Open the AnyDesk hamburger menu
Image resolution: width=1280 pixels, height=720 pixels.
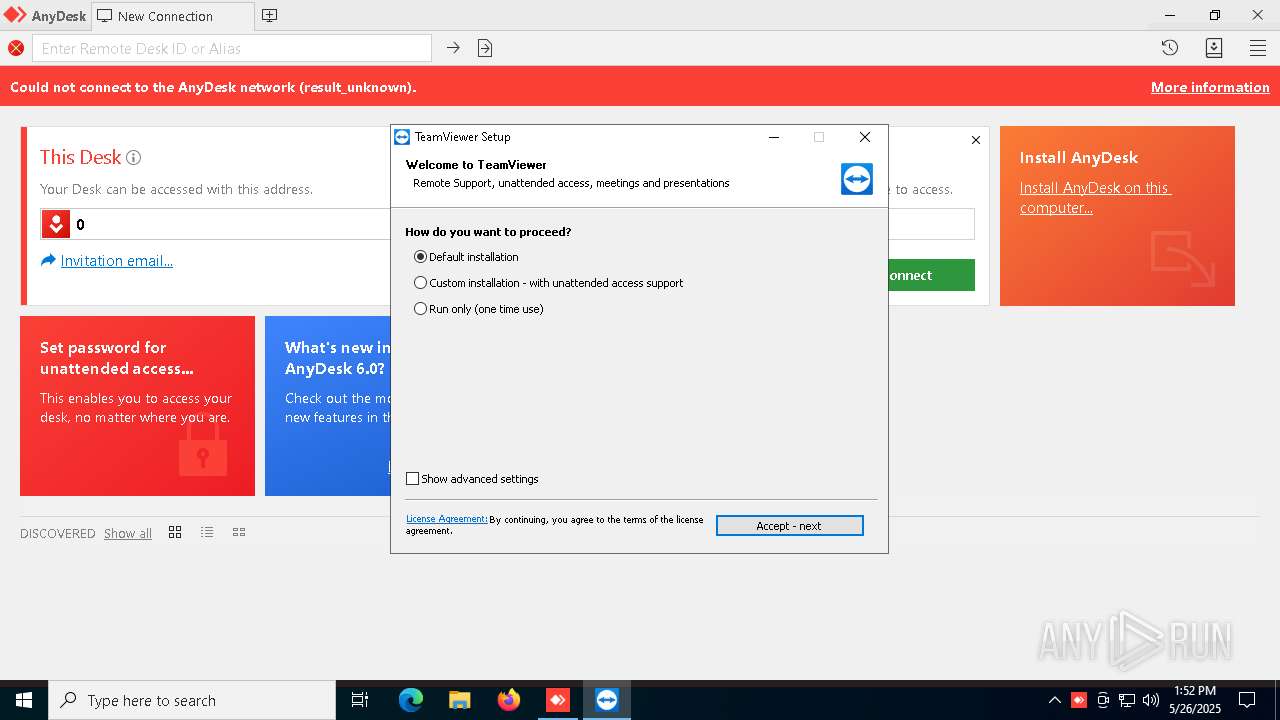[1258, 48]
